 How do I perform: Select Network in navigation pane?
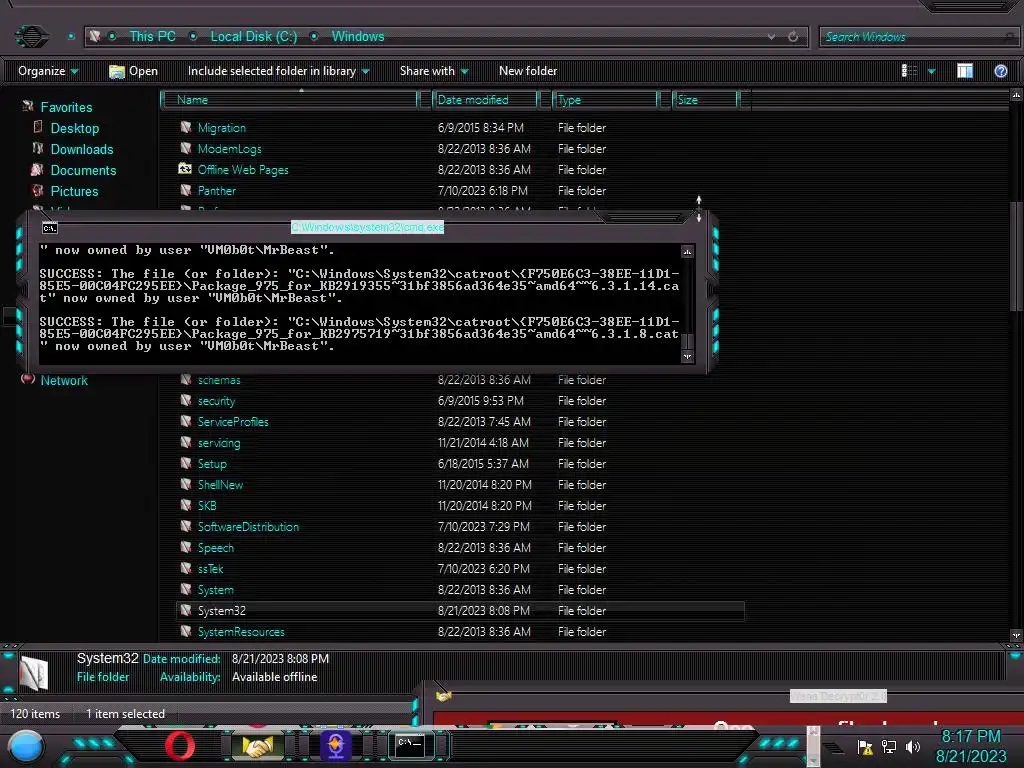click(x=63, y=381)
